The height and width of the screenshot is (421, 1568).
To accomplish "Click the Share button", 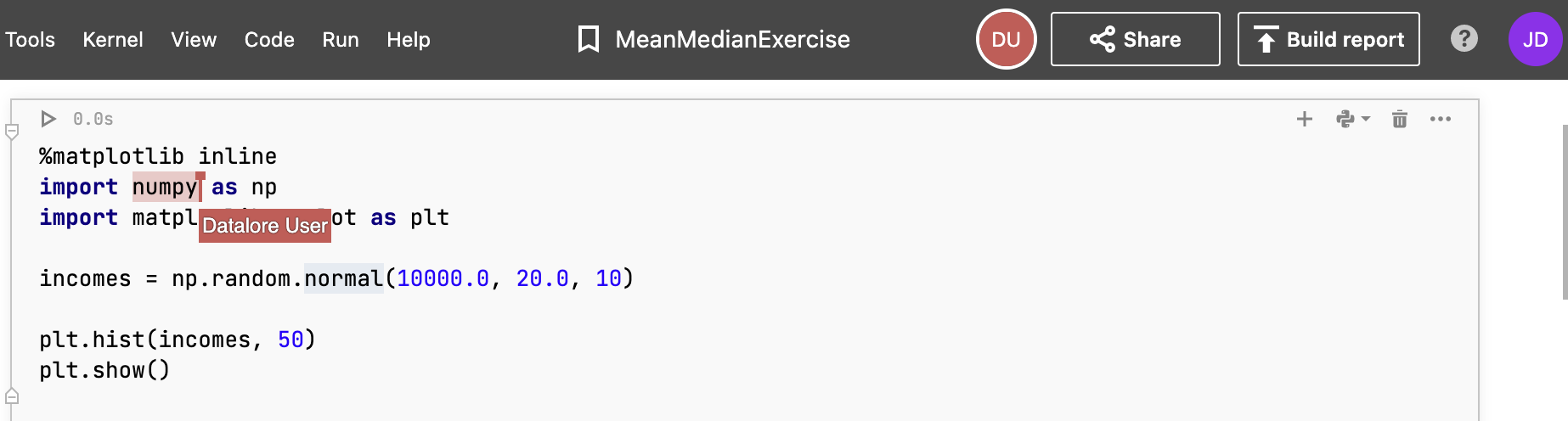I will click(1135, 39).
